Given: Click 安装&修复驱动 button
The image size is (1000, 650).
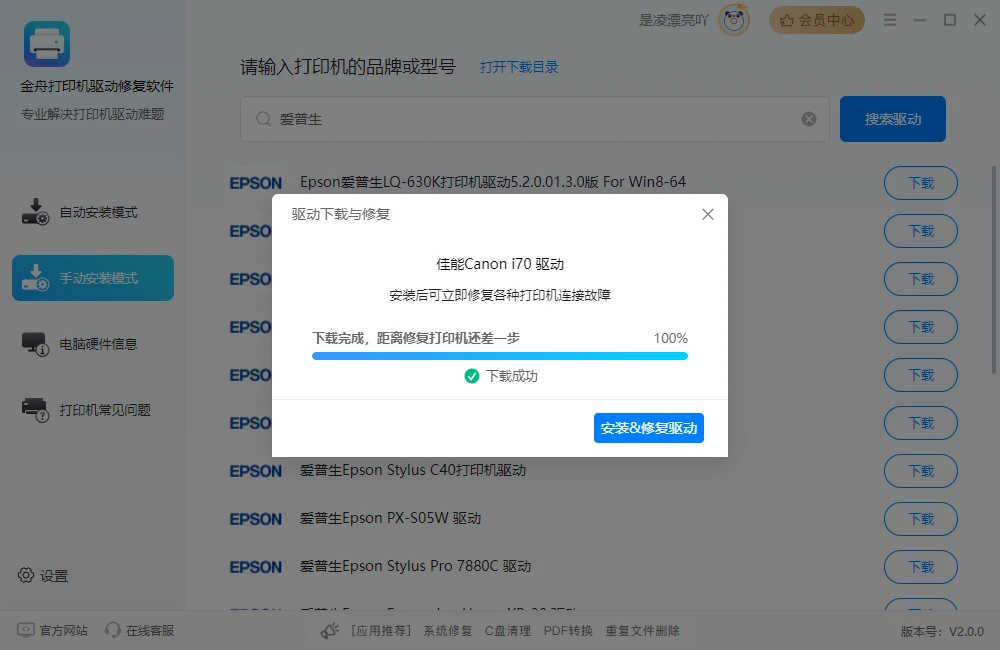Looking at the screenshot, I should [x=649, y=428].
